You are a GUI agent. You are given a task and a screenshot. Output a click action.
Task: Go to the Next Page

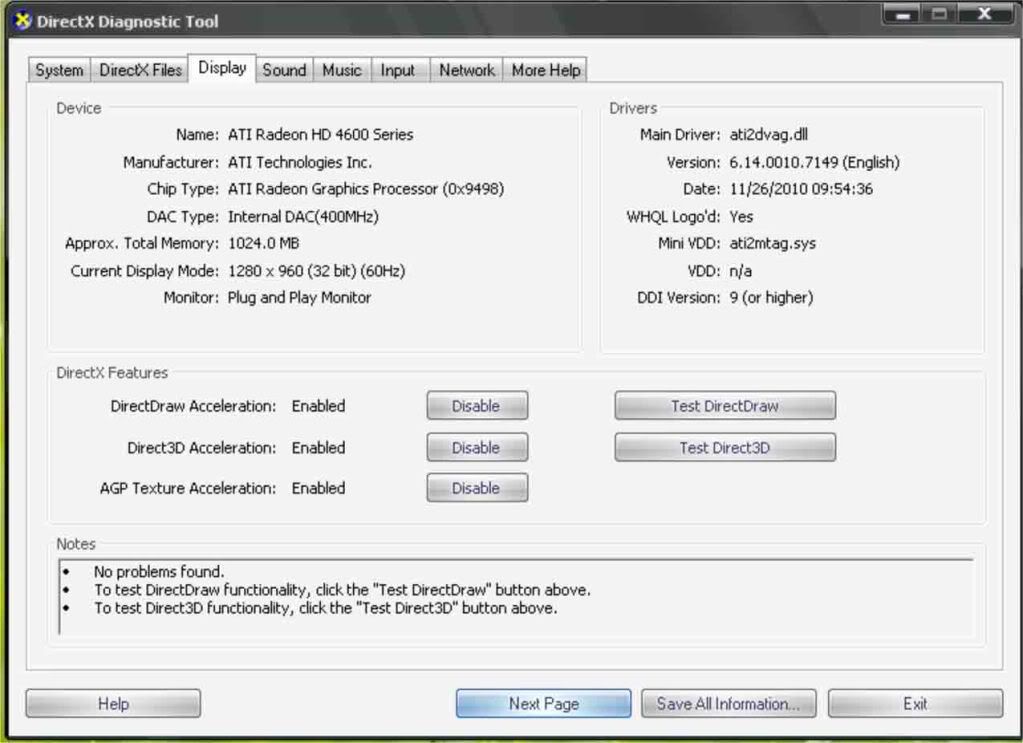pyautogui.click(x=543, y=704)
